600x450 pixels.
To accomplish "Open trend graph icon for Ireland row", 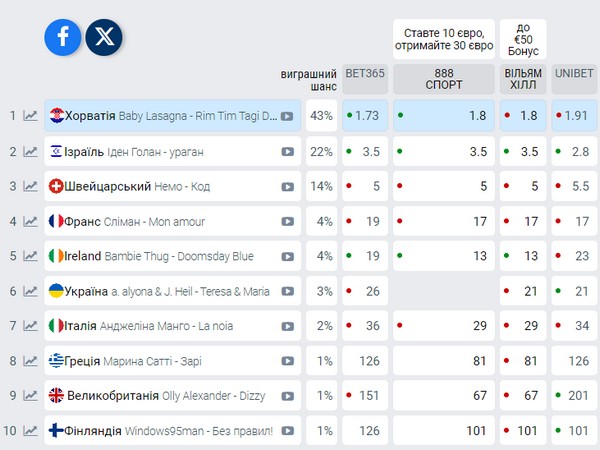I will point(30,256).
